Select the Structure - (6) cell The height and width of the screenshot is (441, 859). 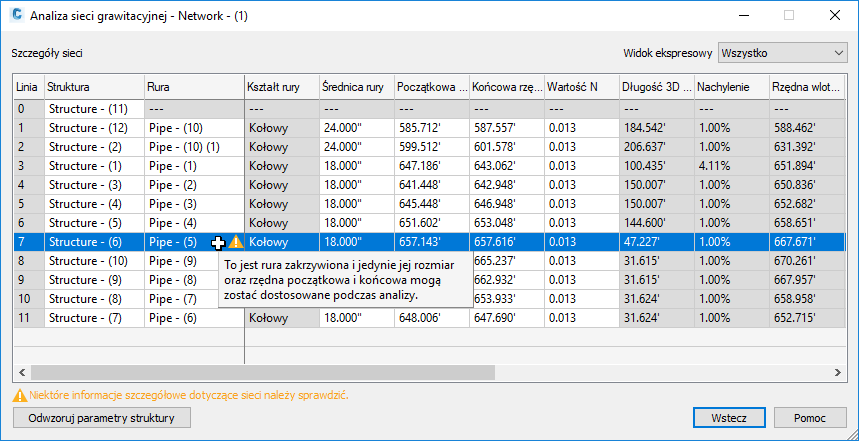point(94,242)
